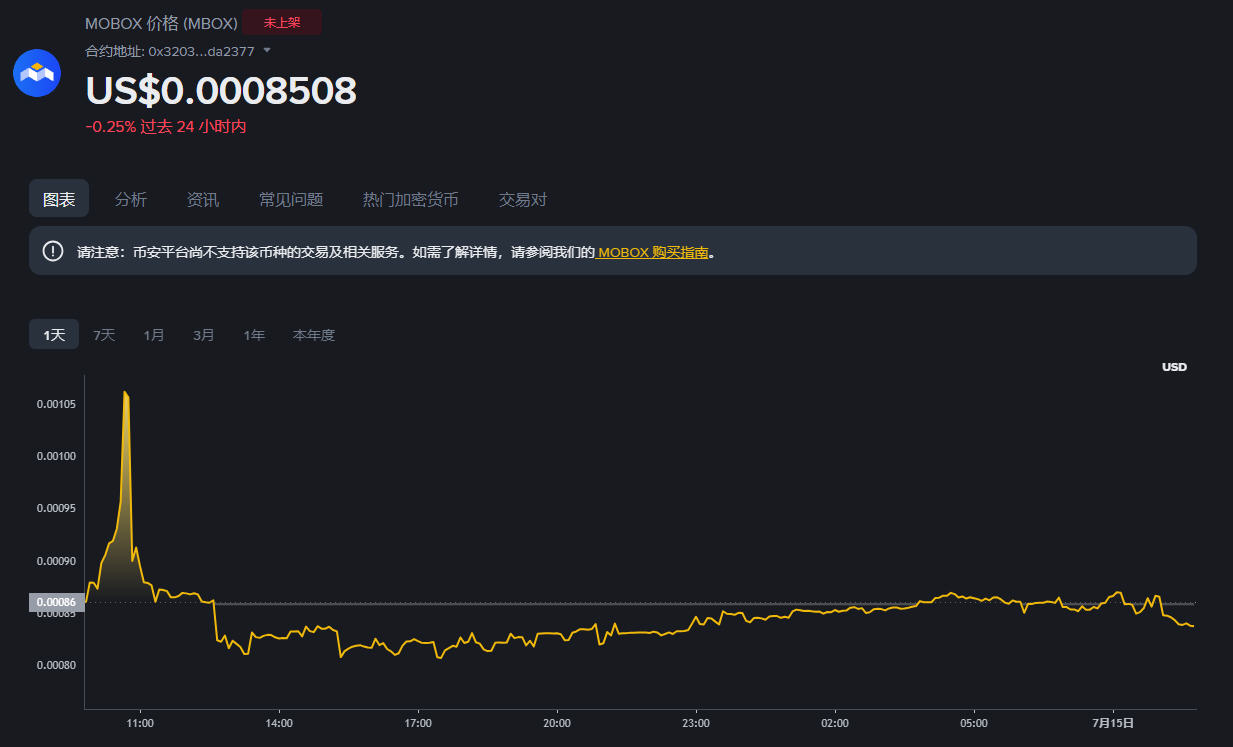1233x747 pixels.
Task: Select the 1月 time range
Action: point(154,335)
